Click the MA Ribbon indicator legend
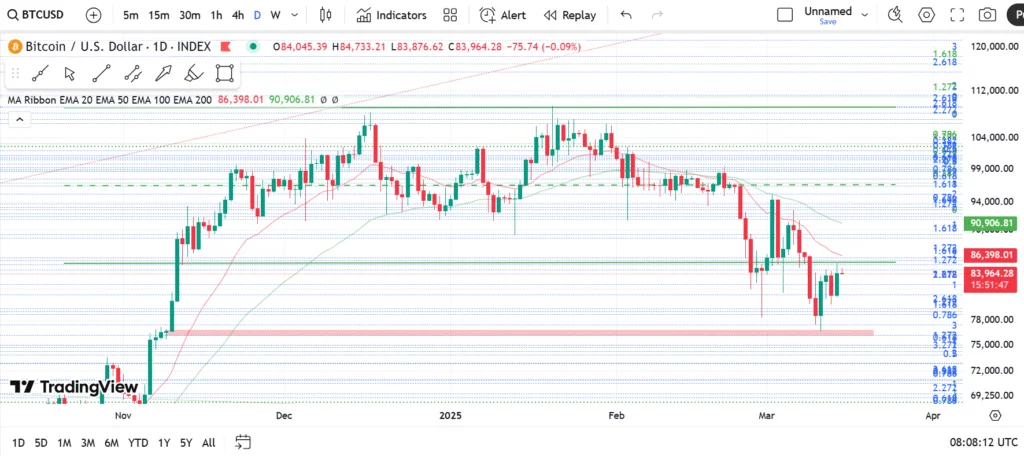This screenshot has height=456, width=1024. click(110, 100)
